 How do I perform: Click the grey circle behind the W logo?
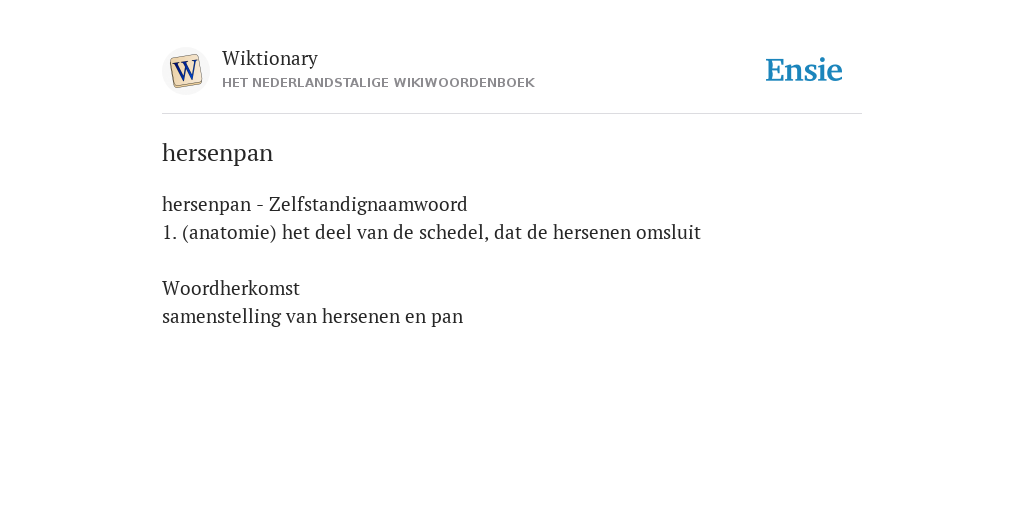185,71
